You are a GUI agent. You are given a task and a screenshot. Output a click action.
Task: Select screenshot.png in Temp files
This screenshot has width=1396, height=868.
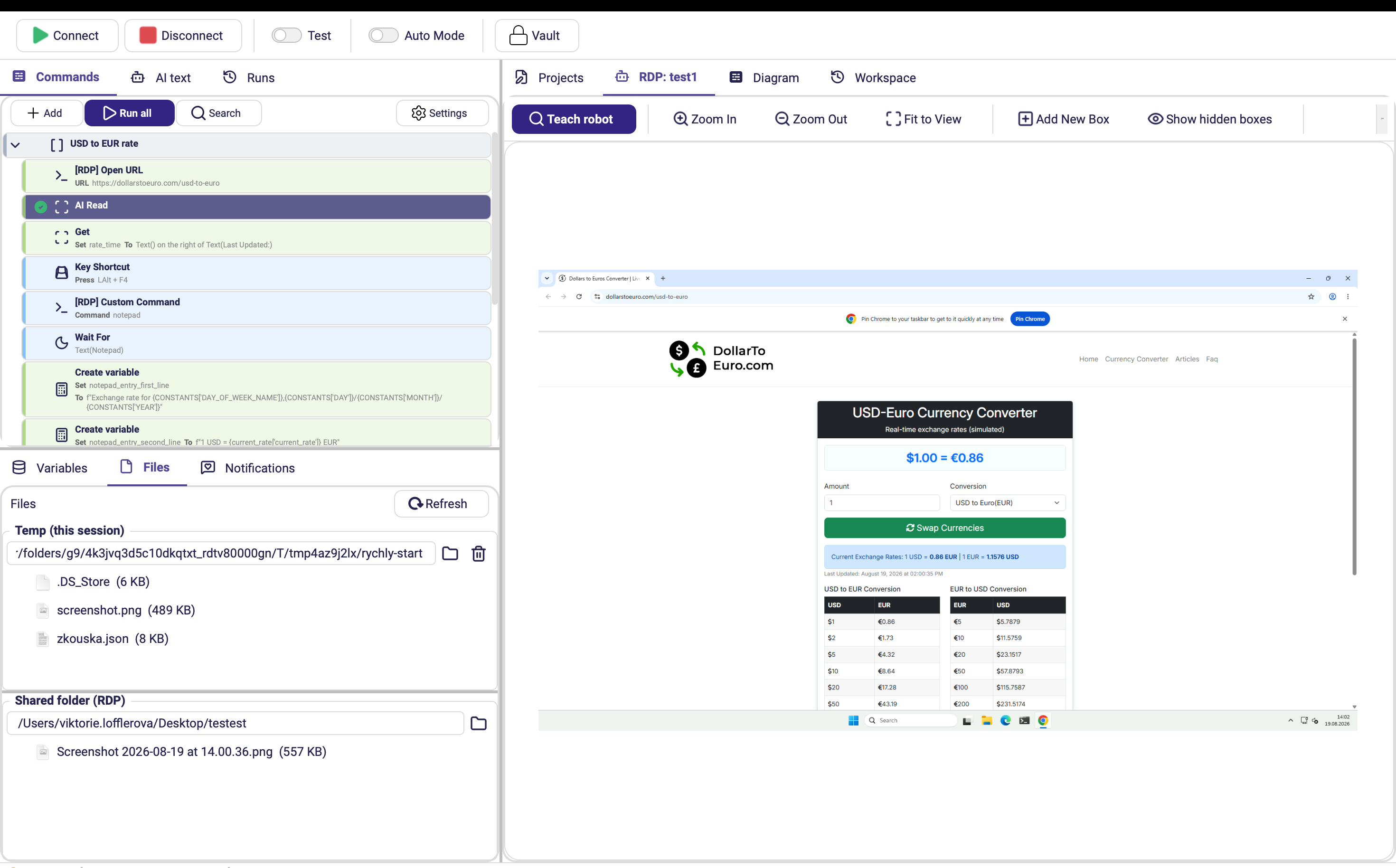click(116, 610)
